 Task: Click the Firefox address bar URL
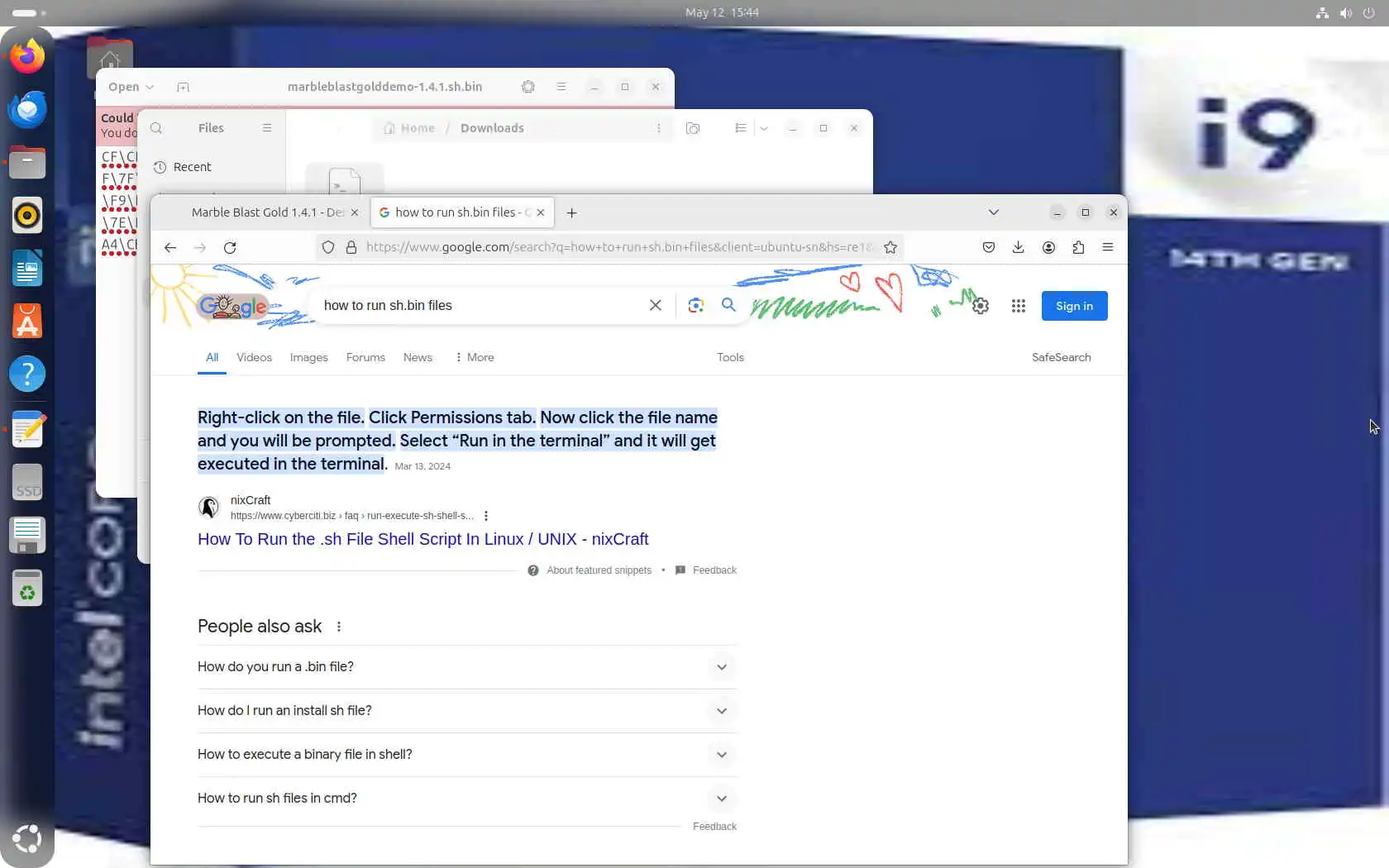pos(618,247)
